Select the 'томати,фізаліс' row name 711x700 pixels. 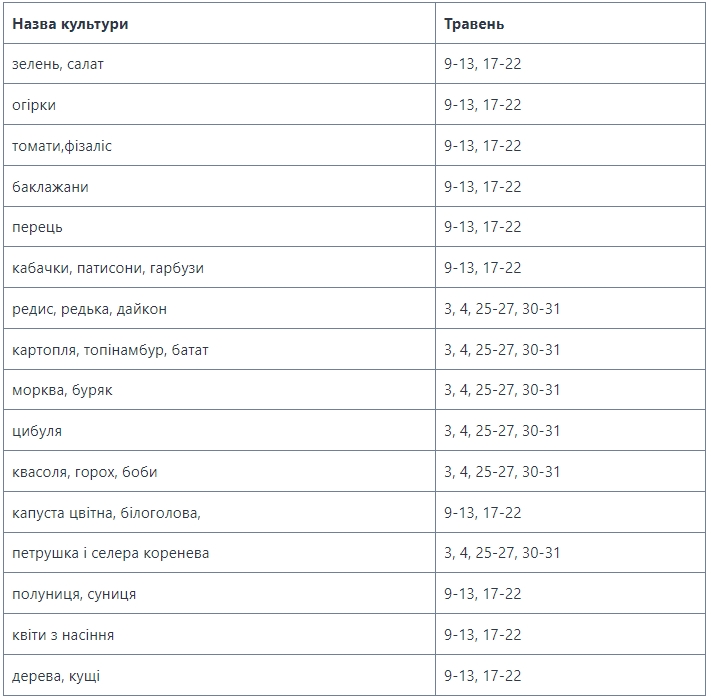[x=62, y=146]
